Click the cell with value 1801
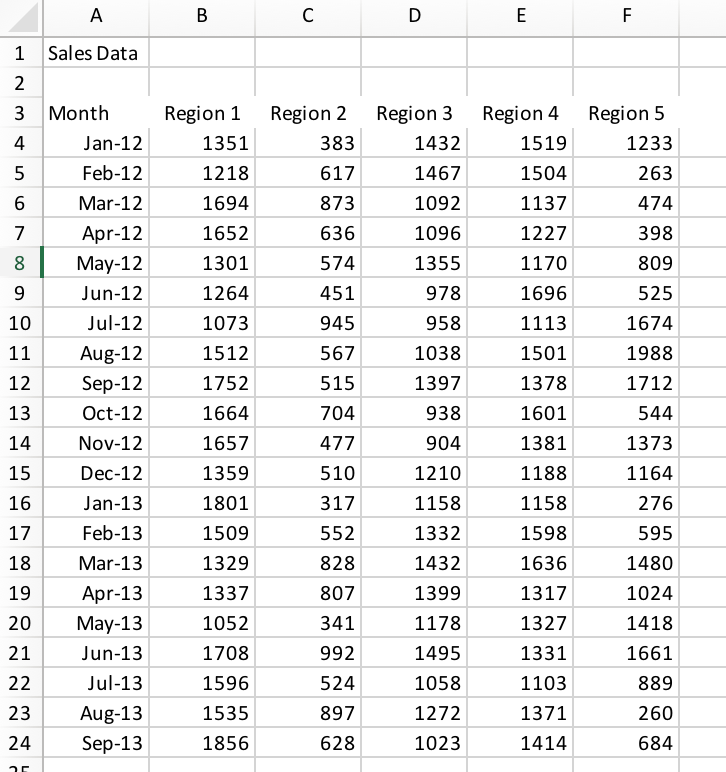 (x=202, y=503)
